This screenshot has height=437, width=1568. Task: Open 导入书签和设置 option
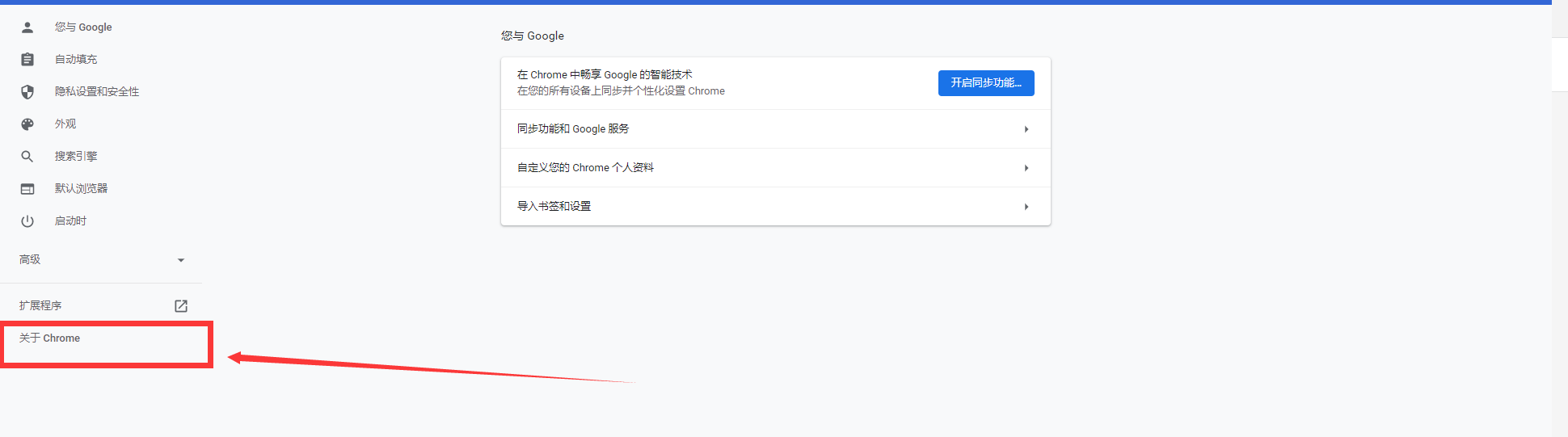776,207
